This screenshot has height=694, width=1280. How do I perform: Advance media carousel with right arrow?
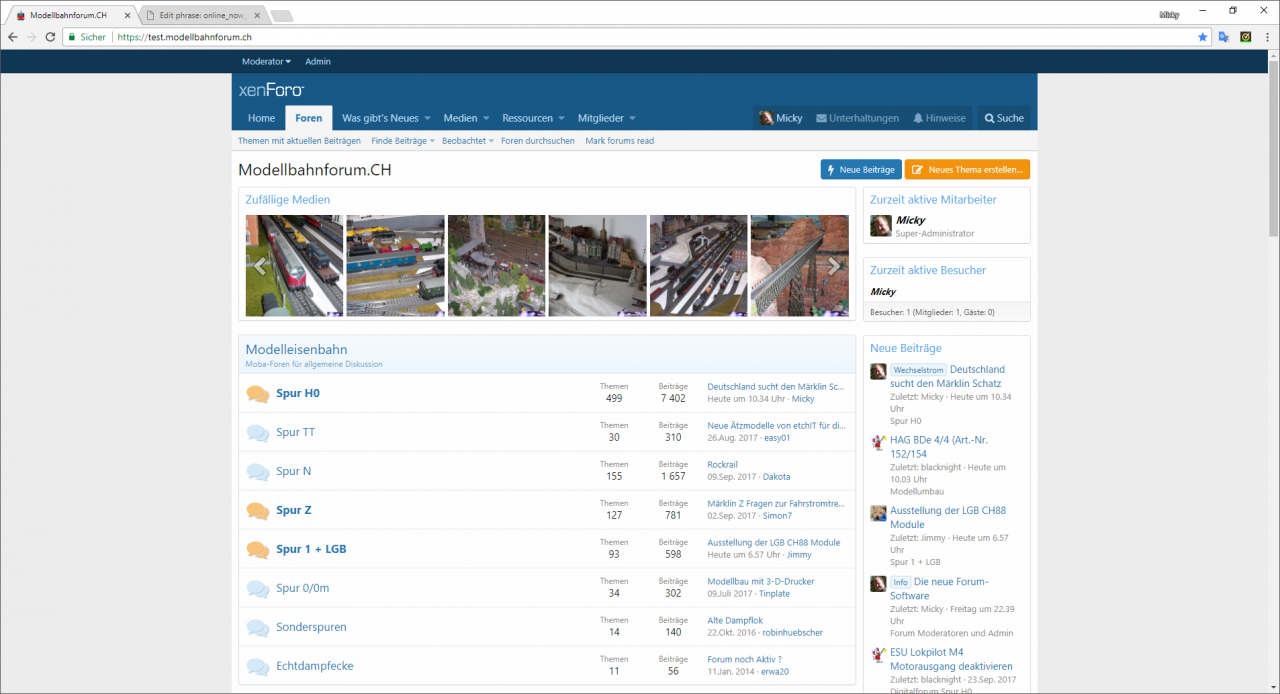click(x=834, y=266)
